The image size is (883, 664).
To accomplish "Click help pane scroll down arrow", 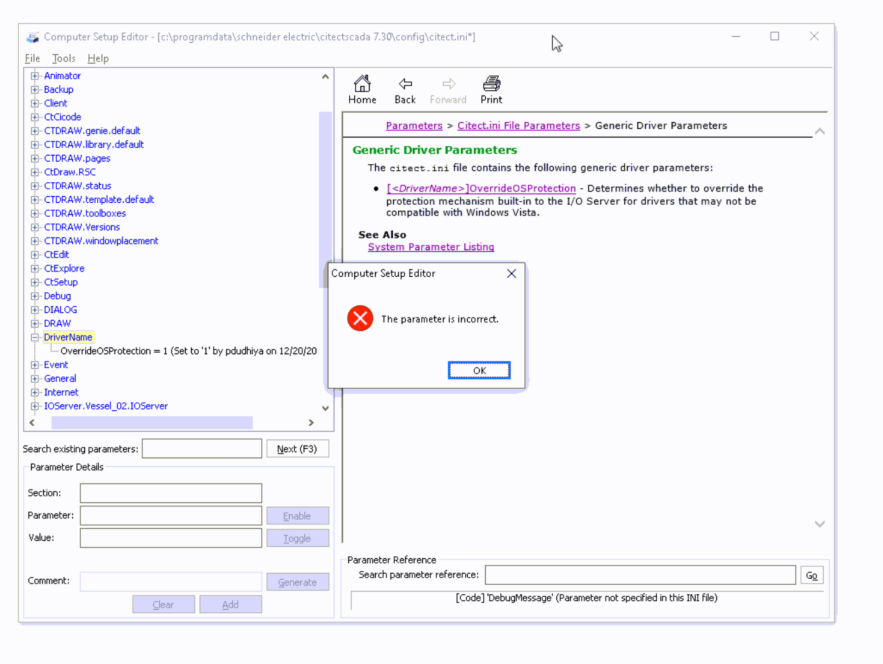I will tap(820, 524).
